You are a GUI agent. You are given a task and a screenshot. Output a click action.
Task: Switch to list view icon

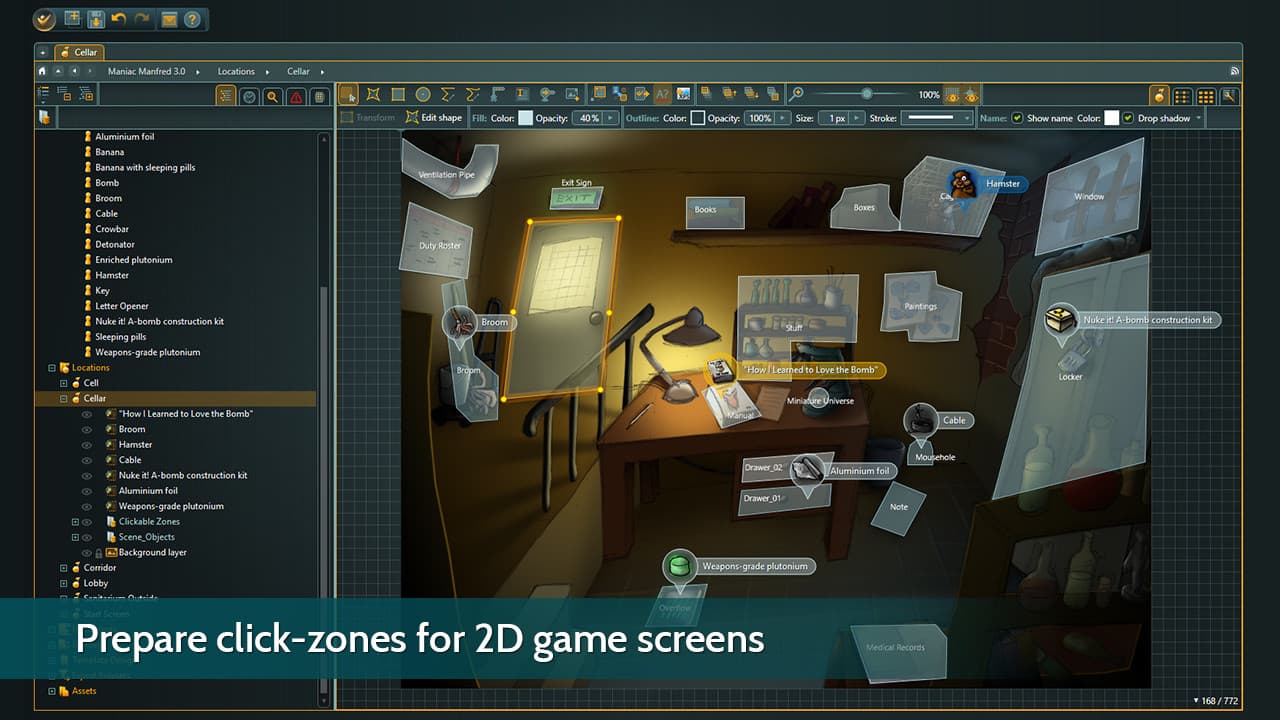(1182, 96)
